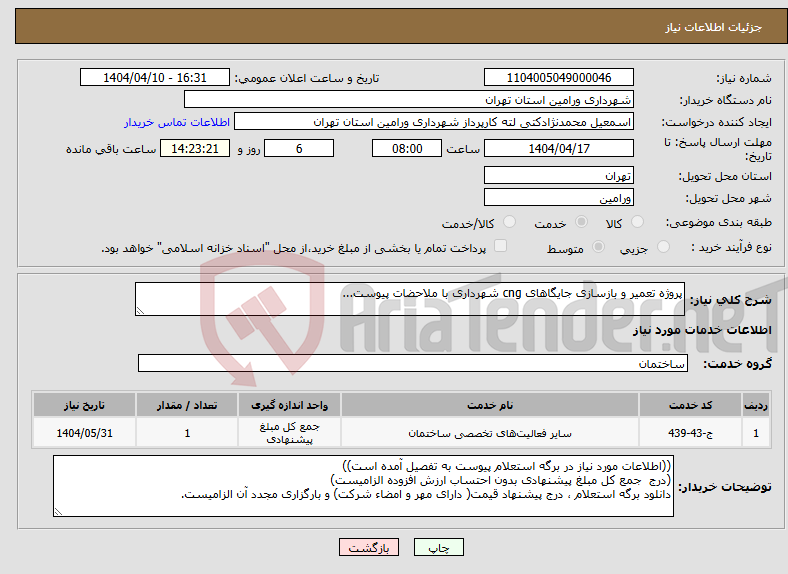
Task: Click the بازگشت (back) button
Action: click(x=369, y=547)
